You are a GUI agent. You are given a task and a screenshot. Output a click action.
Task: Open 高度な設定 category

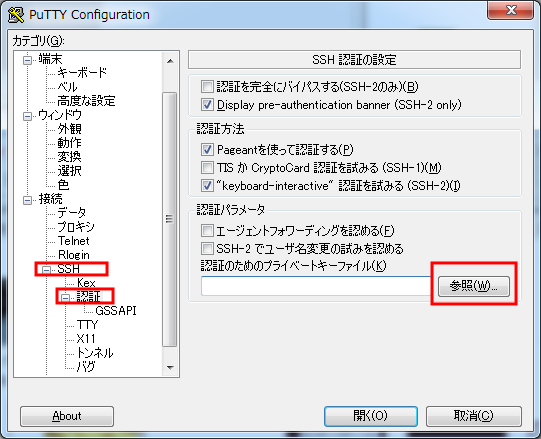tap(86, 101)
